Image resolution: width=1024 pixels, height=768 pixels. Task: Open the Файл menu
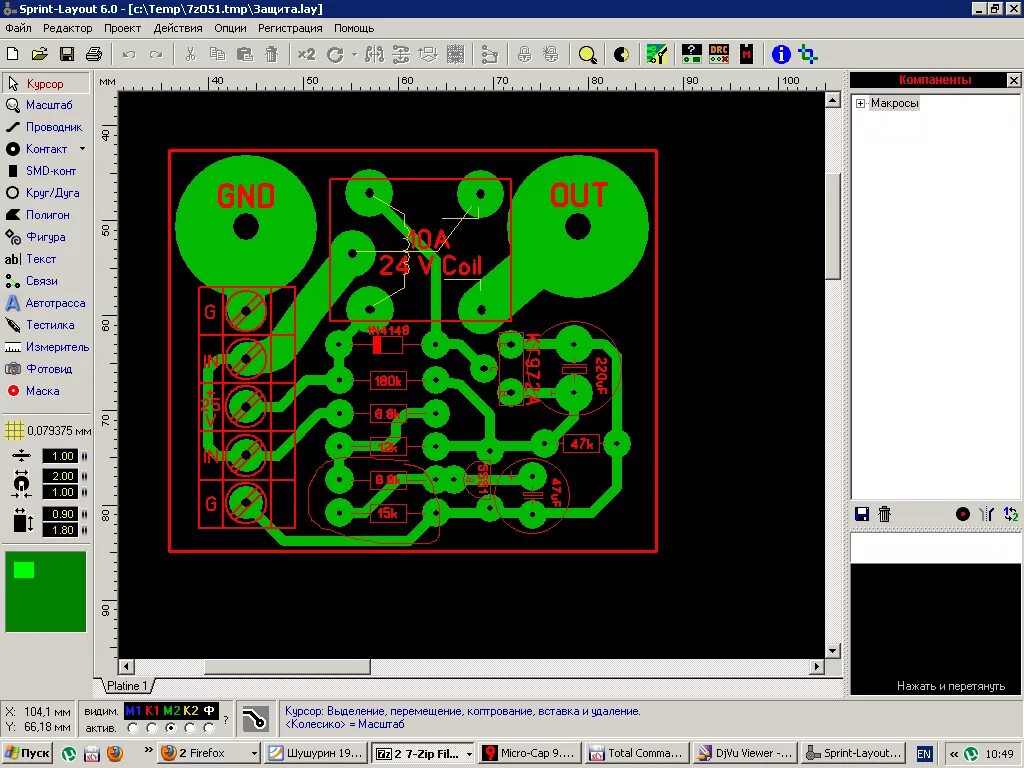(x=18, y=28)
